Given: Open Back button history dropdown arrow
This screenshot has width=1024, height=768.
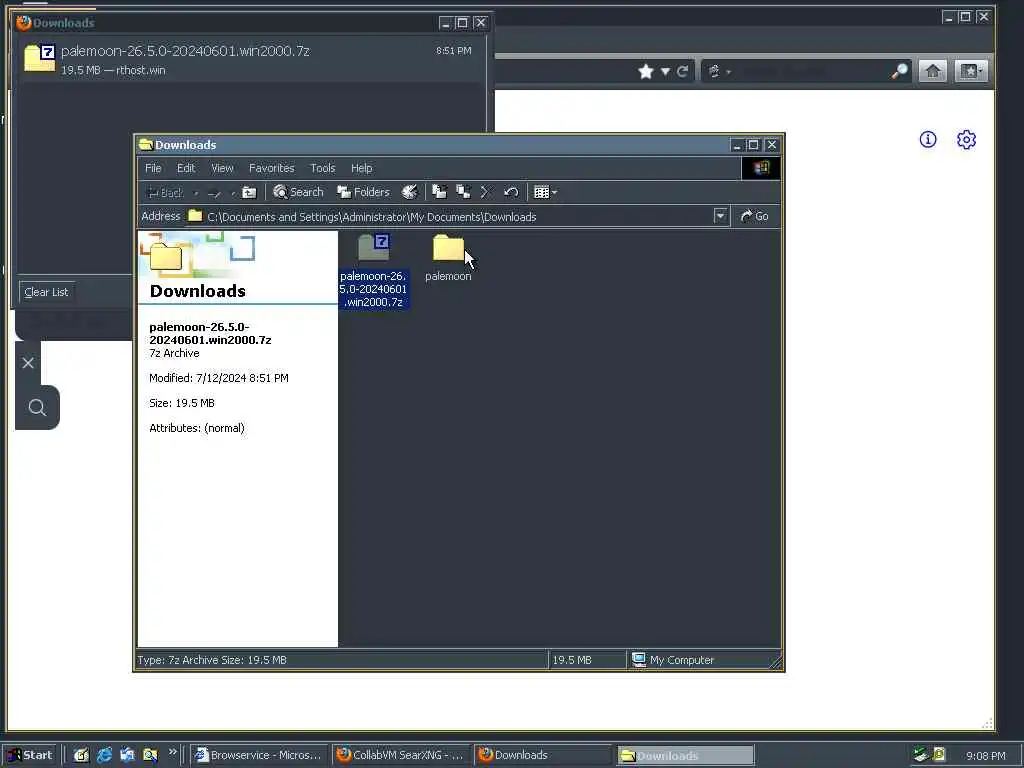Looking at the screenshot, I should (196, 193).
